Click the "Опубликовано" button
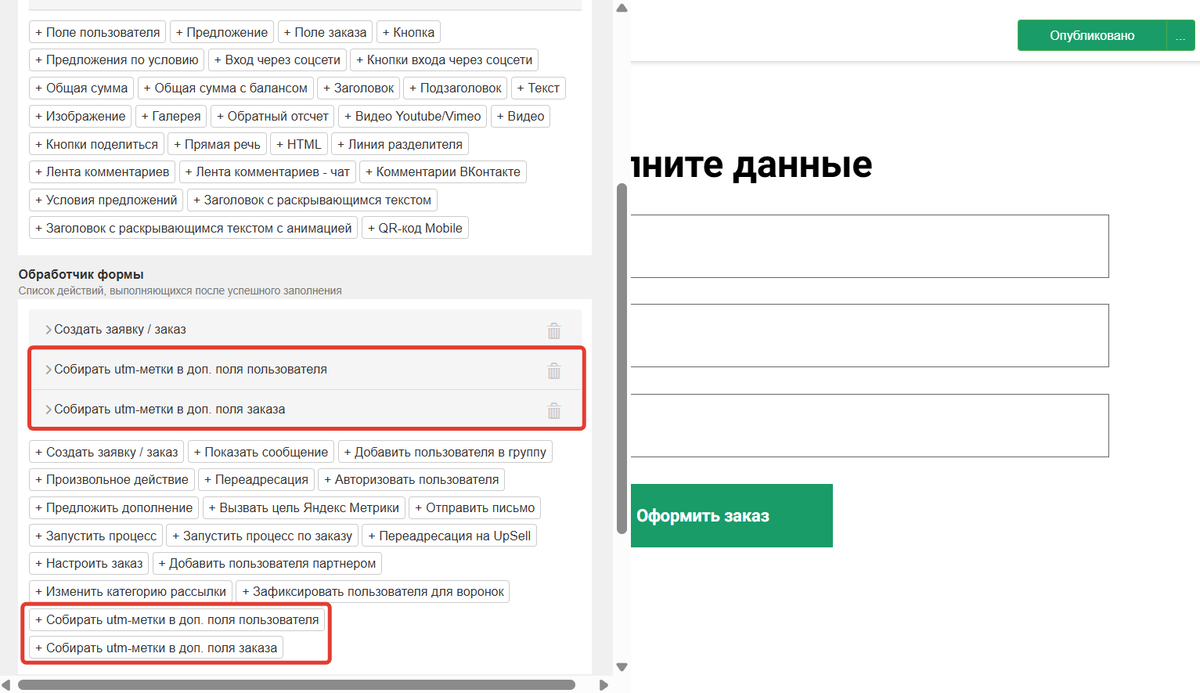Image resolution: width=1200 pixels, height=693 pixels. click(1094, 34)
